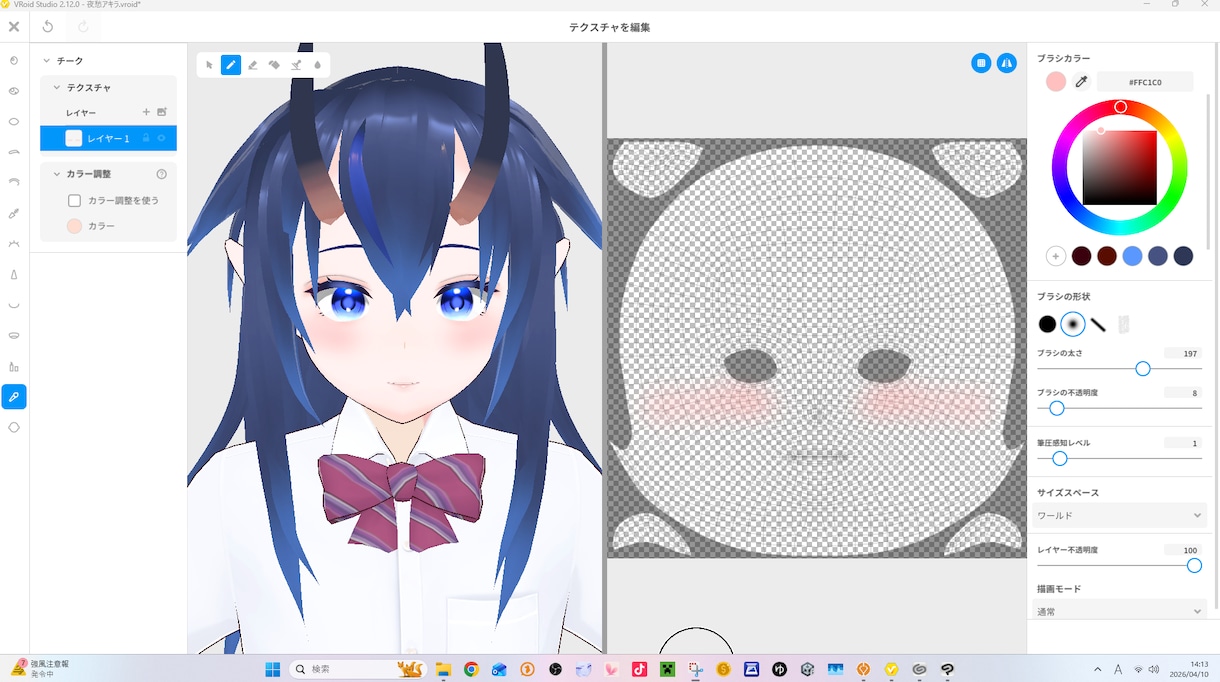Open the face skin hexagon icon
Screen dimensions: 1220x682
click(x=14, y=427)
